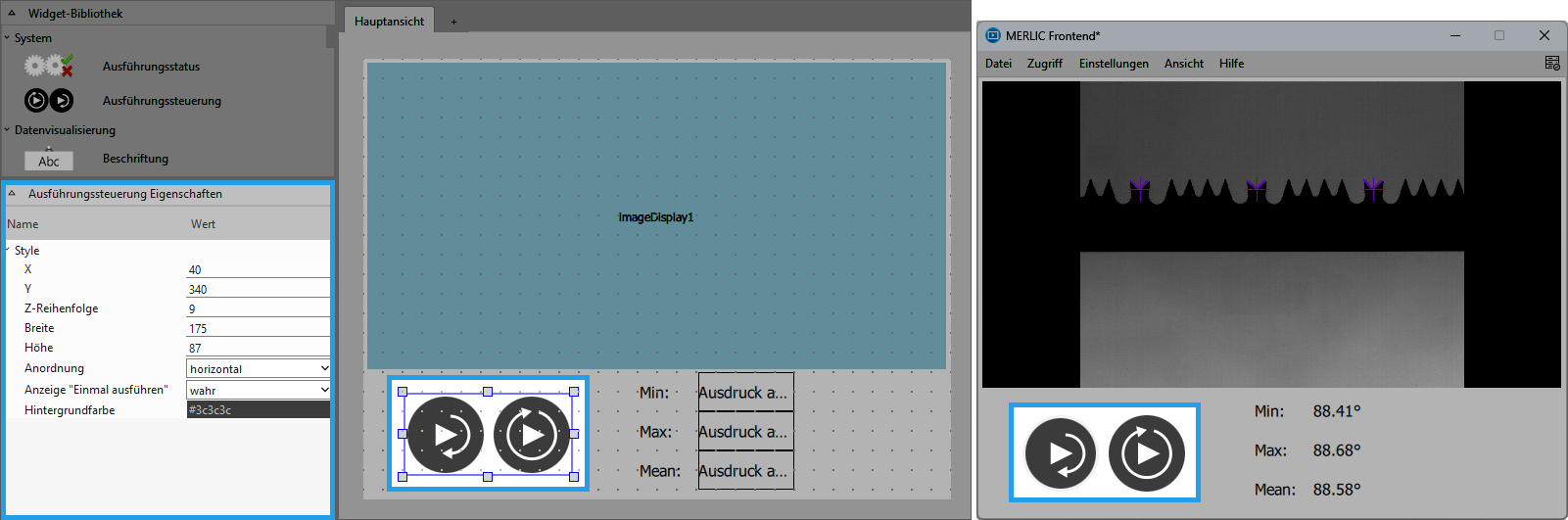Screen dimensions: 1568x520
Task: Open the Einstellungen menu
Action: click(1114, 64)
